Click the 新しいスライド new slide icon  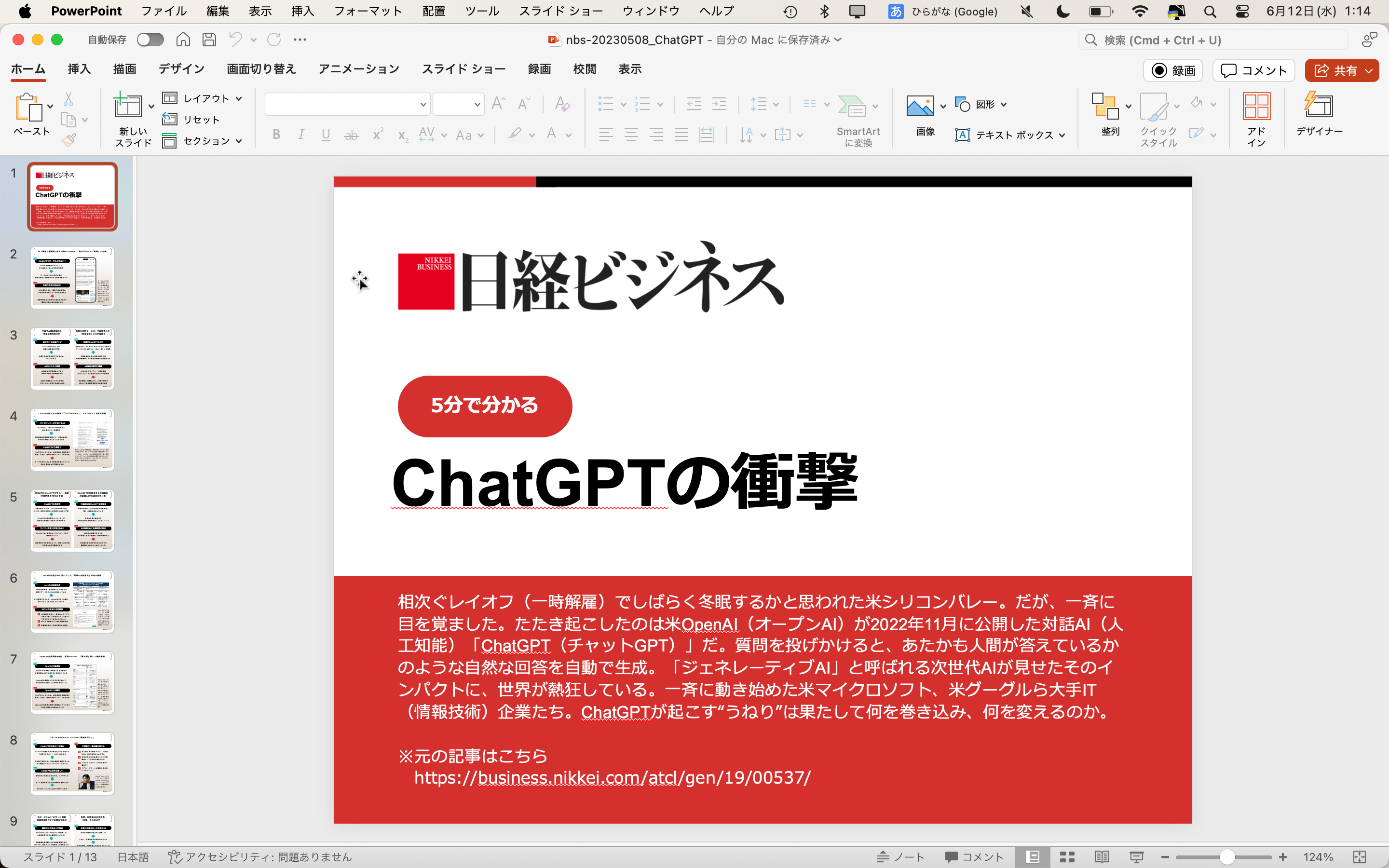[127, 106]
